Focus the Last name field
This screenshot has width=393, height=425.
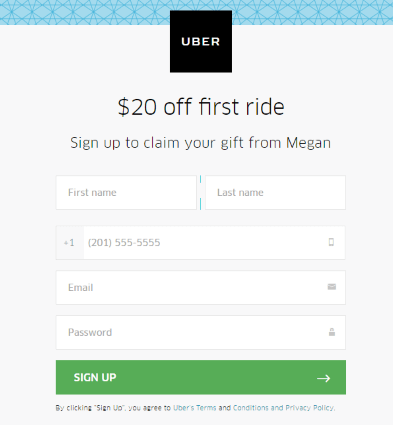pos(275,193)
